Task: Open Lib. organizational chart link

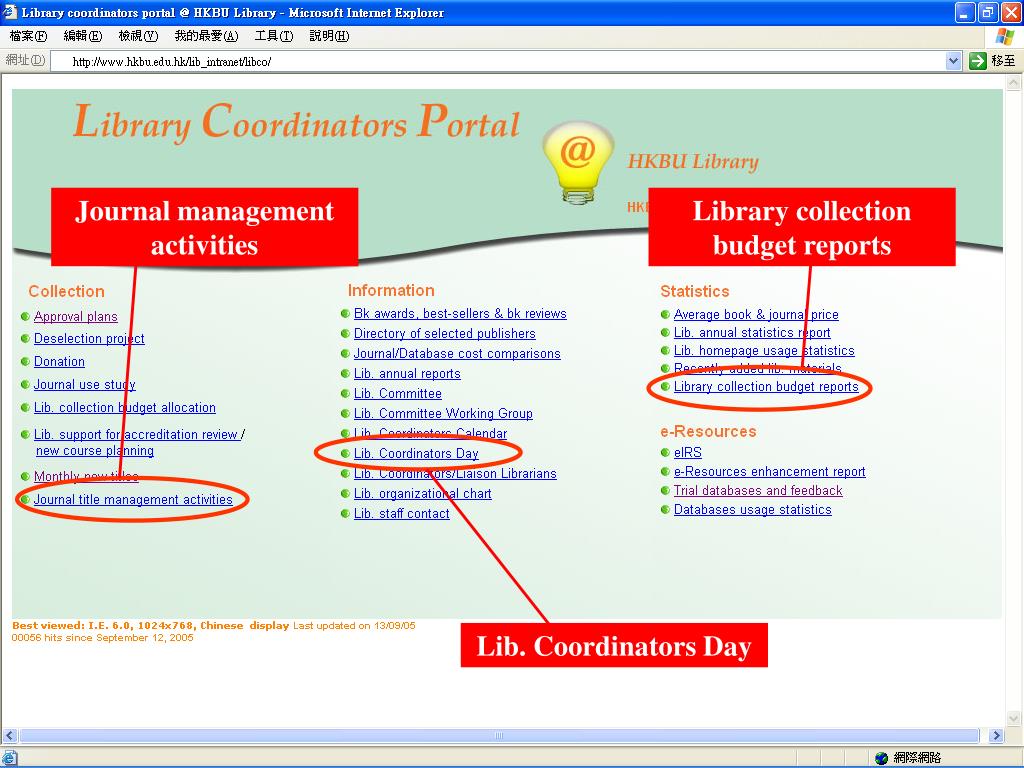Action: [x=423, y=494]
